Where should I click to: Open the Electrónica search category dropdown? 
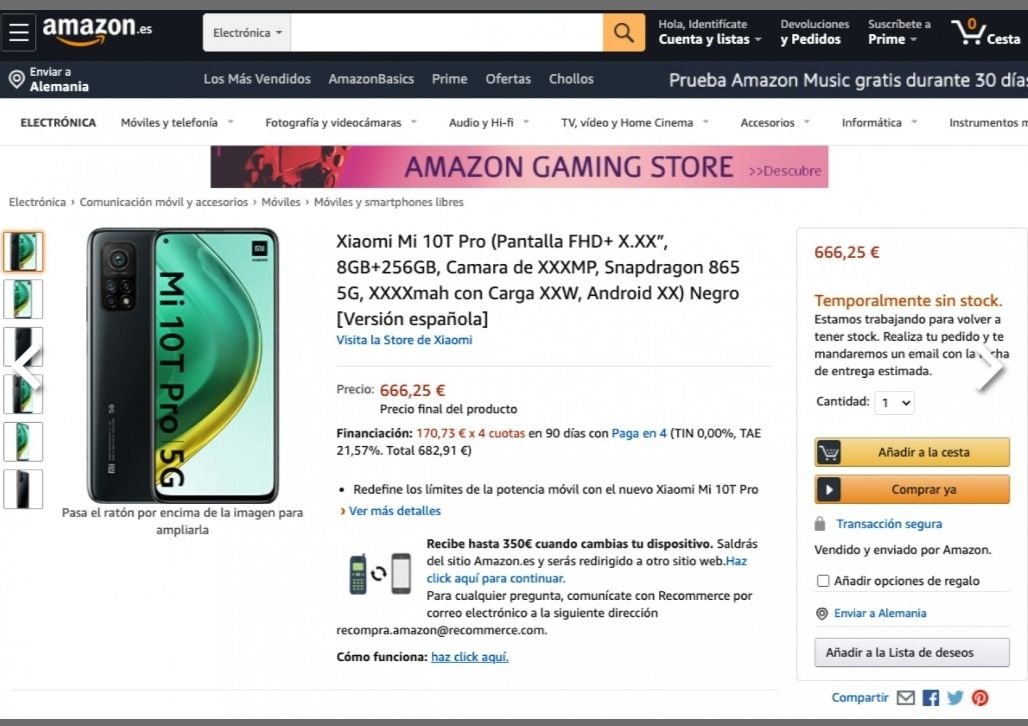pos(247,33)
